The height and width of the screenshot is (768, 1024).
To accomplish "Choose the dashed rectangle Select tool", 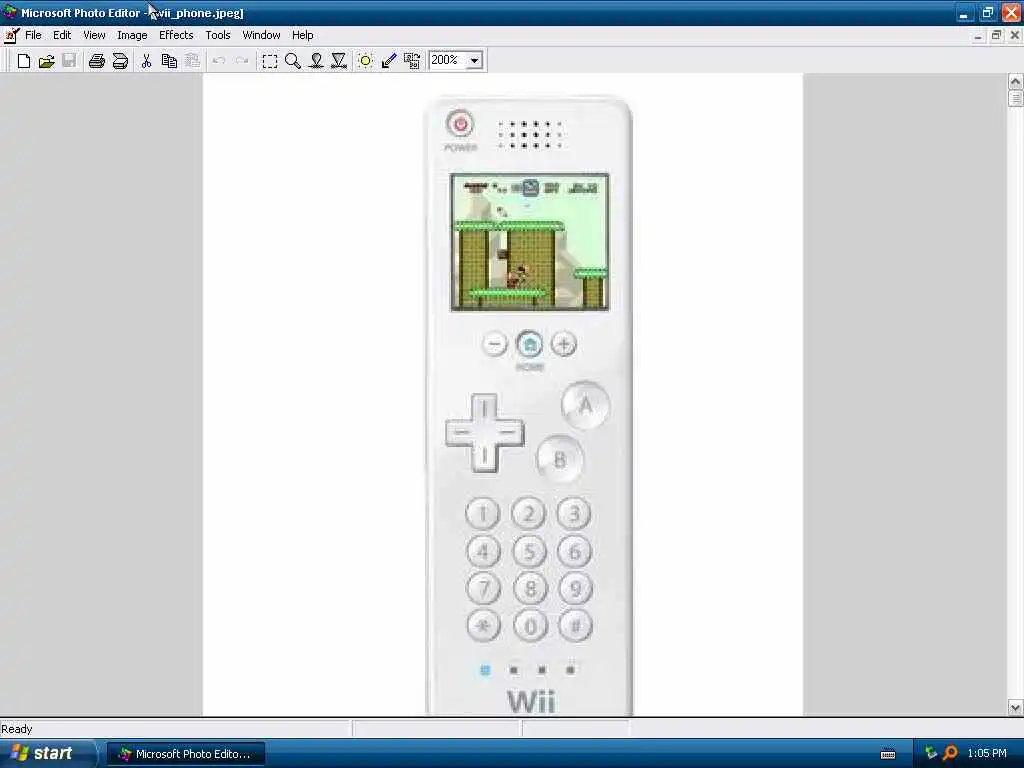I will [x=269, y=61].
